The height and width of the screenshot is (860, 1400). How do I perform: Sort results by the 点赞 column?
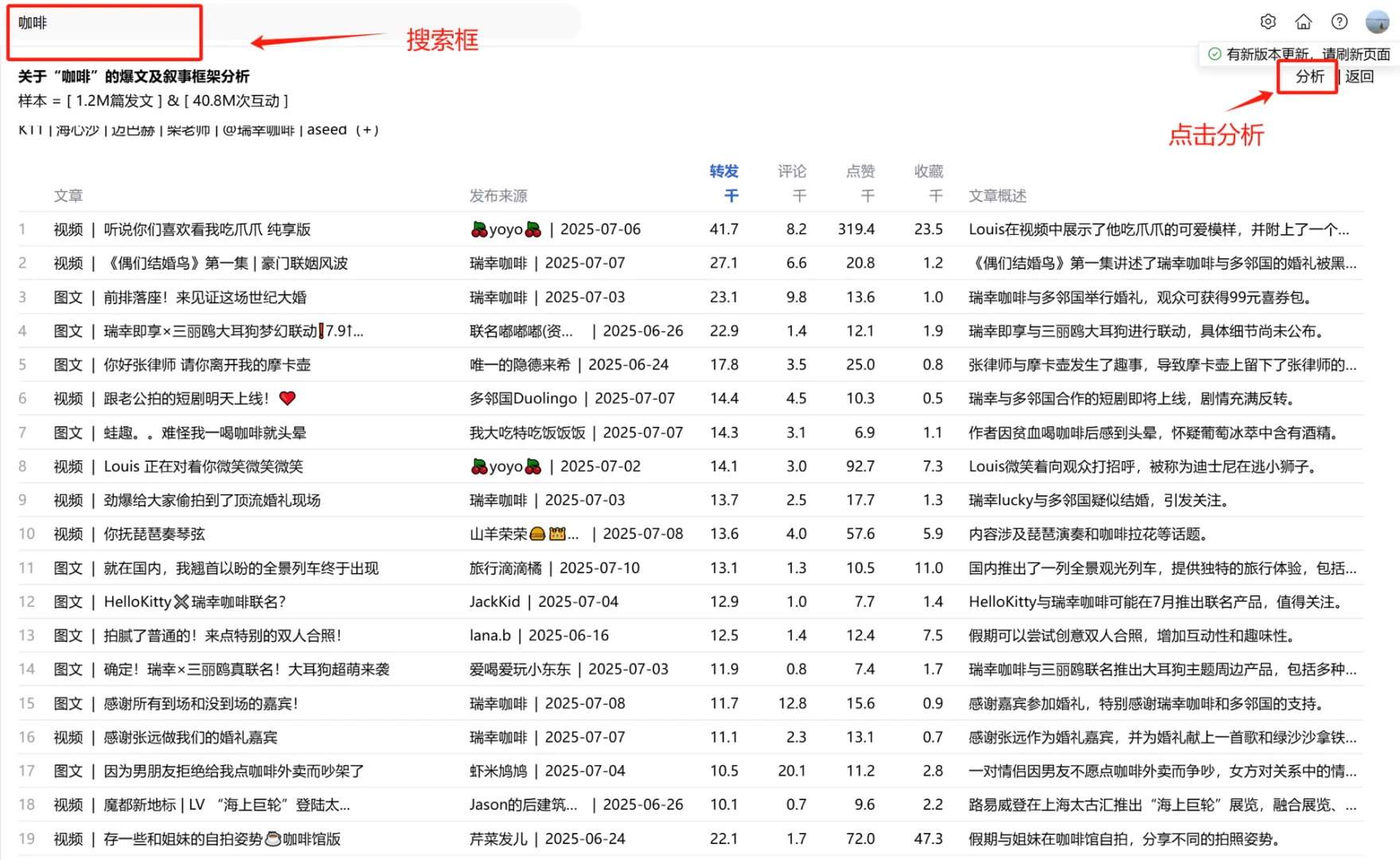click(x=860, y=170)
